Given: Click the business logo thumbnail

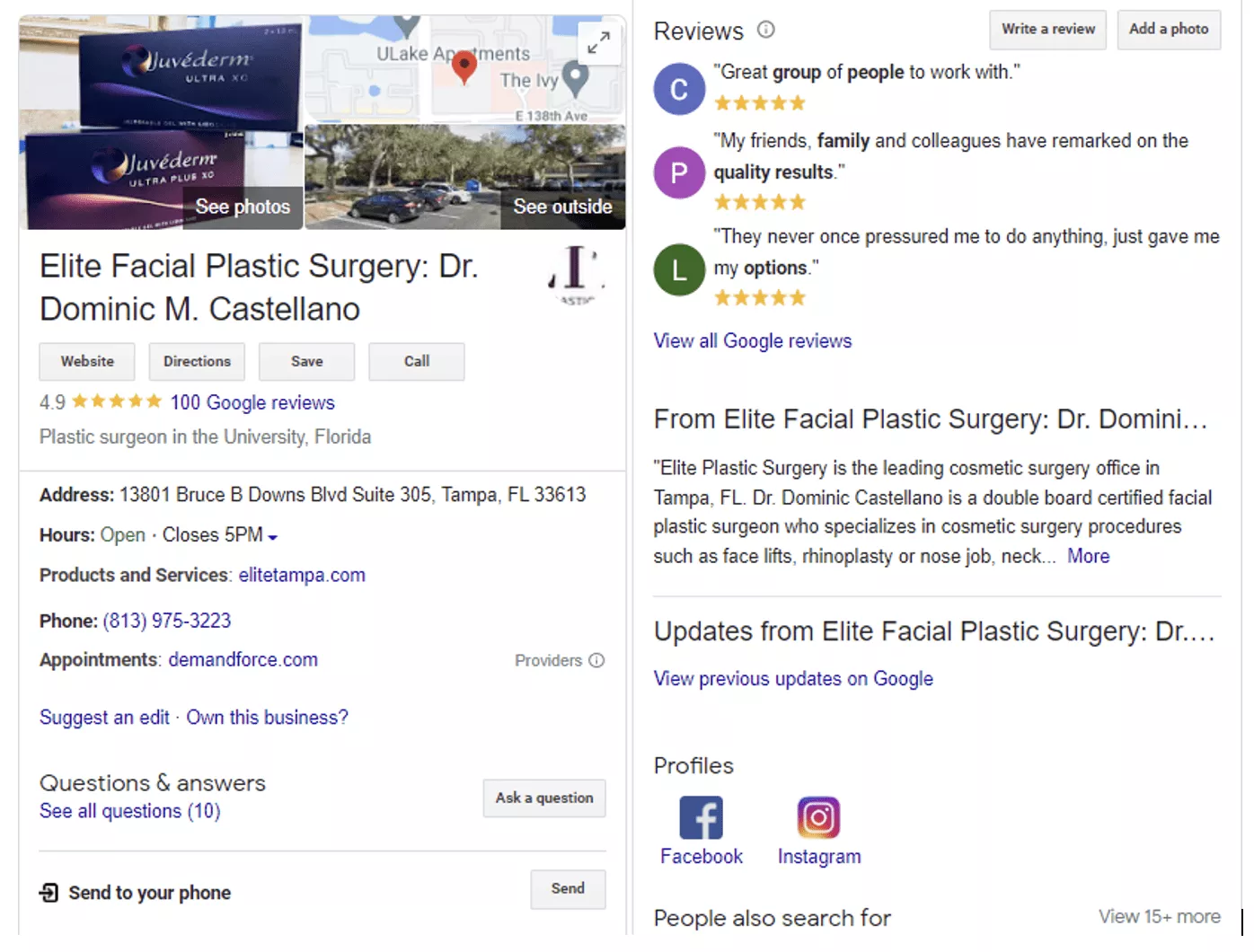Looking at the screenshot, I should tap(577, 275).
